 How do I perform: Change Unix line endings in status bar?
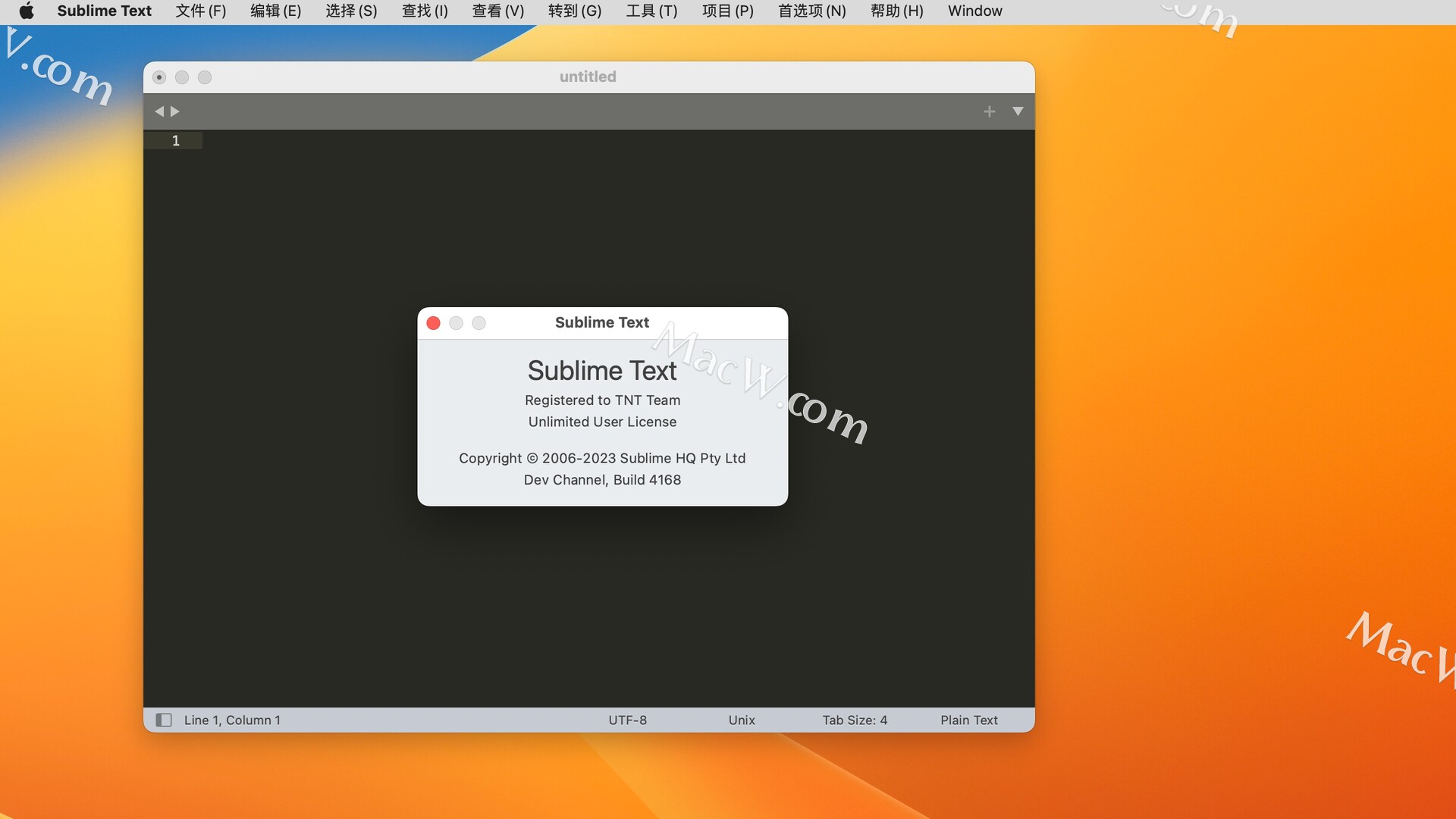(742, 720)
